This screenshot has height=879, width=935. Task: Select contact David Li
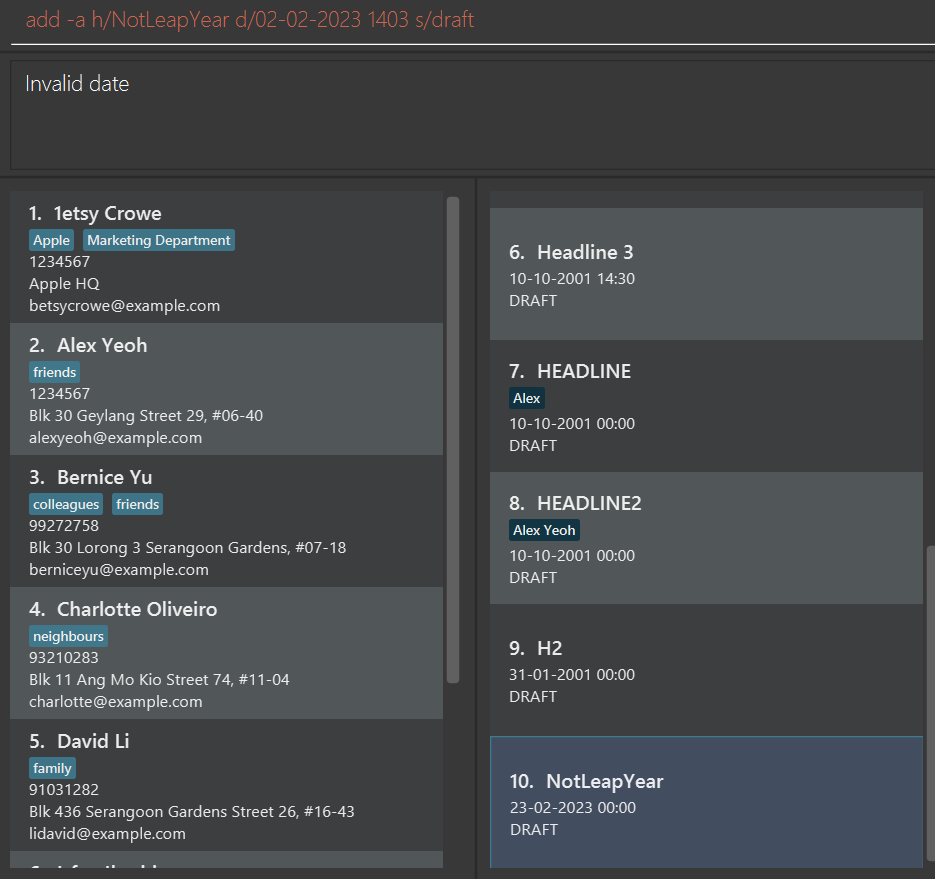point(227,785)
